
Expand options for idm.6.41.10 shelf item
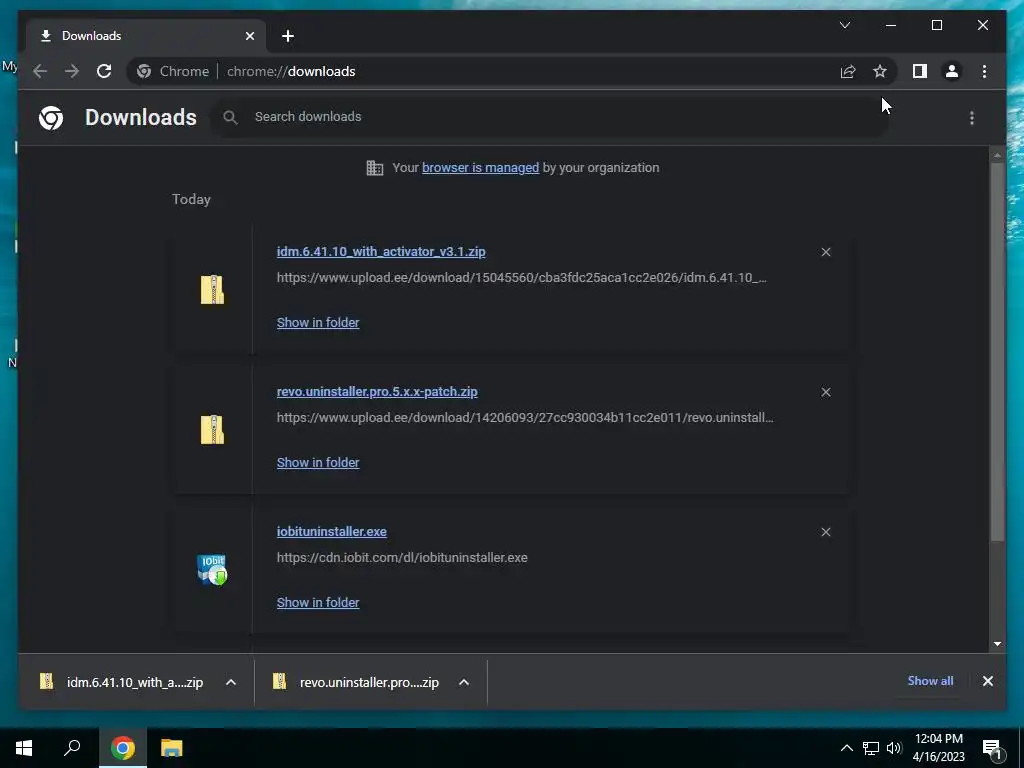coord(231,682)
